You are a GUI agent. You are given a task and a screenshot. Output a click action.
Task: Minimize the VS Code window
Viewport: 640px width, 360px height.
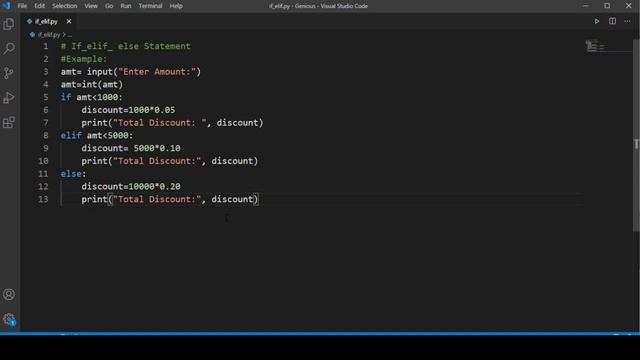pyautogui.click(x=586, y=6)
